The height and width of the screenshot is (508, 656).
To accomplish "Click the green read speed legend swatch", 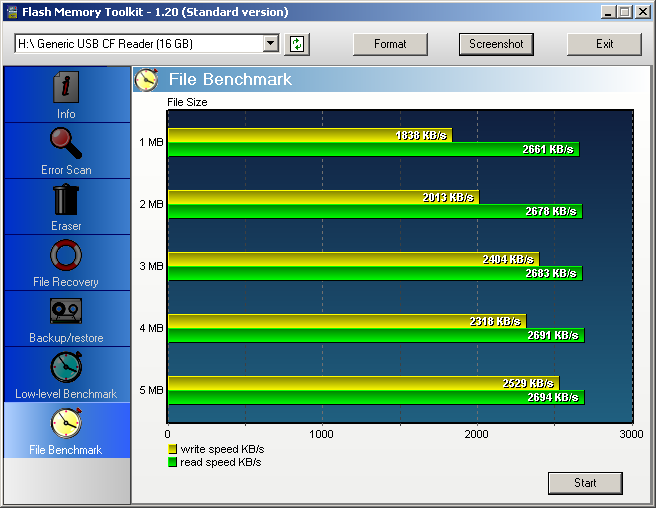I will 172,463.
